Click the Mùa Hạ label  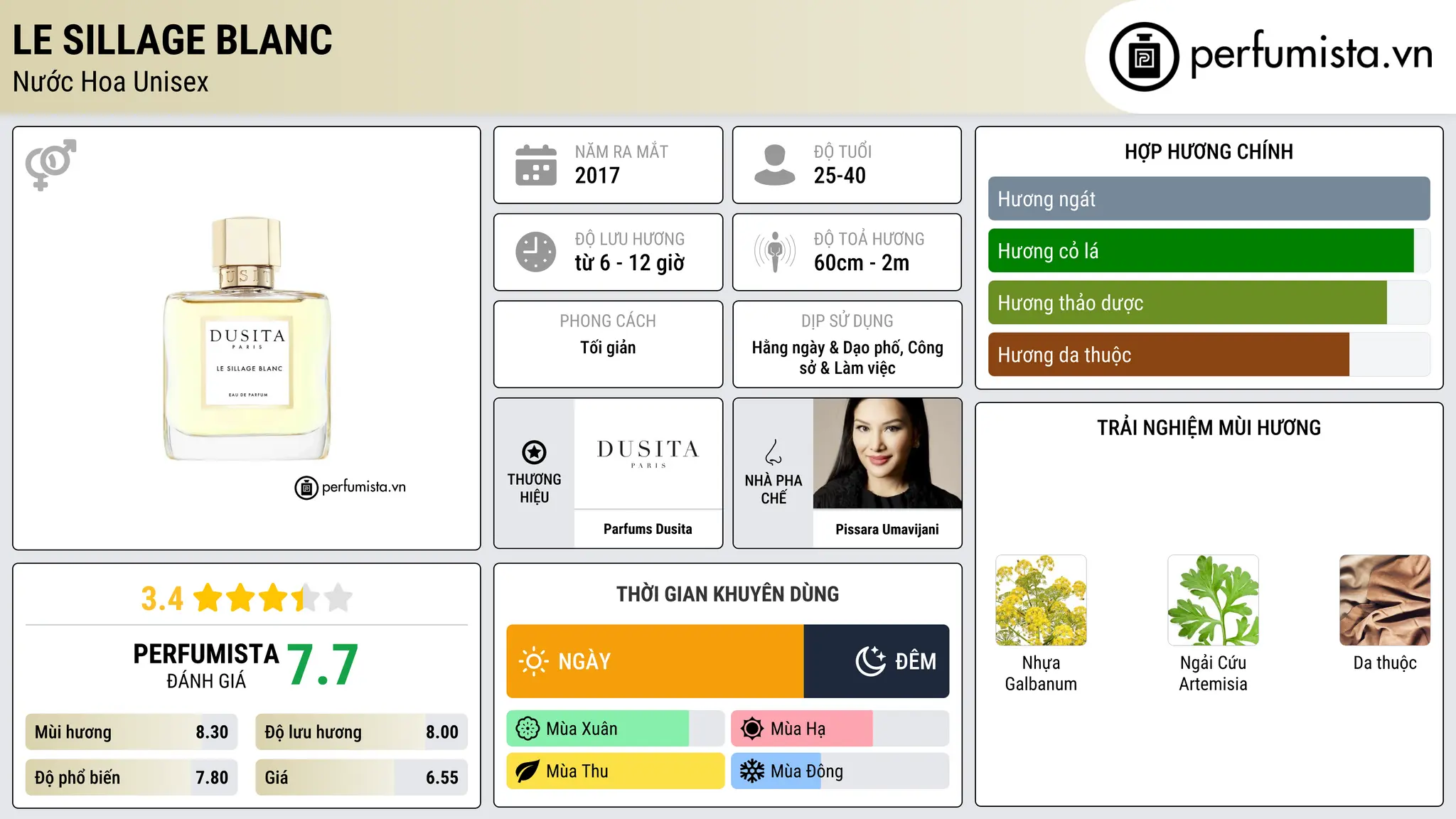point(798,729)
